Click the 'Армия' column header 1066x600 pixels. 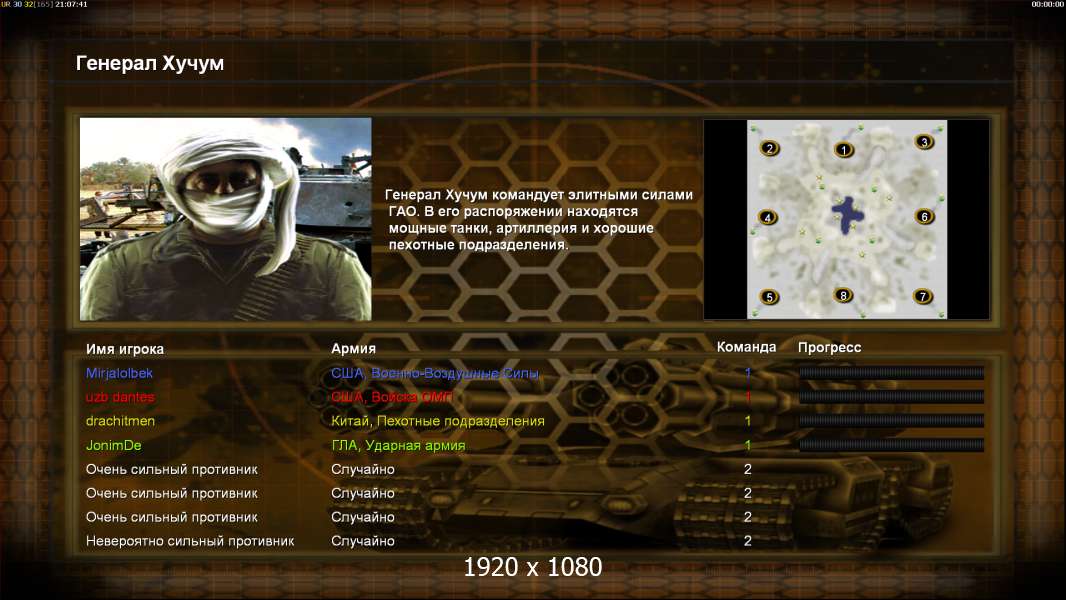353,349
